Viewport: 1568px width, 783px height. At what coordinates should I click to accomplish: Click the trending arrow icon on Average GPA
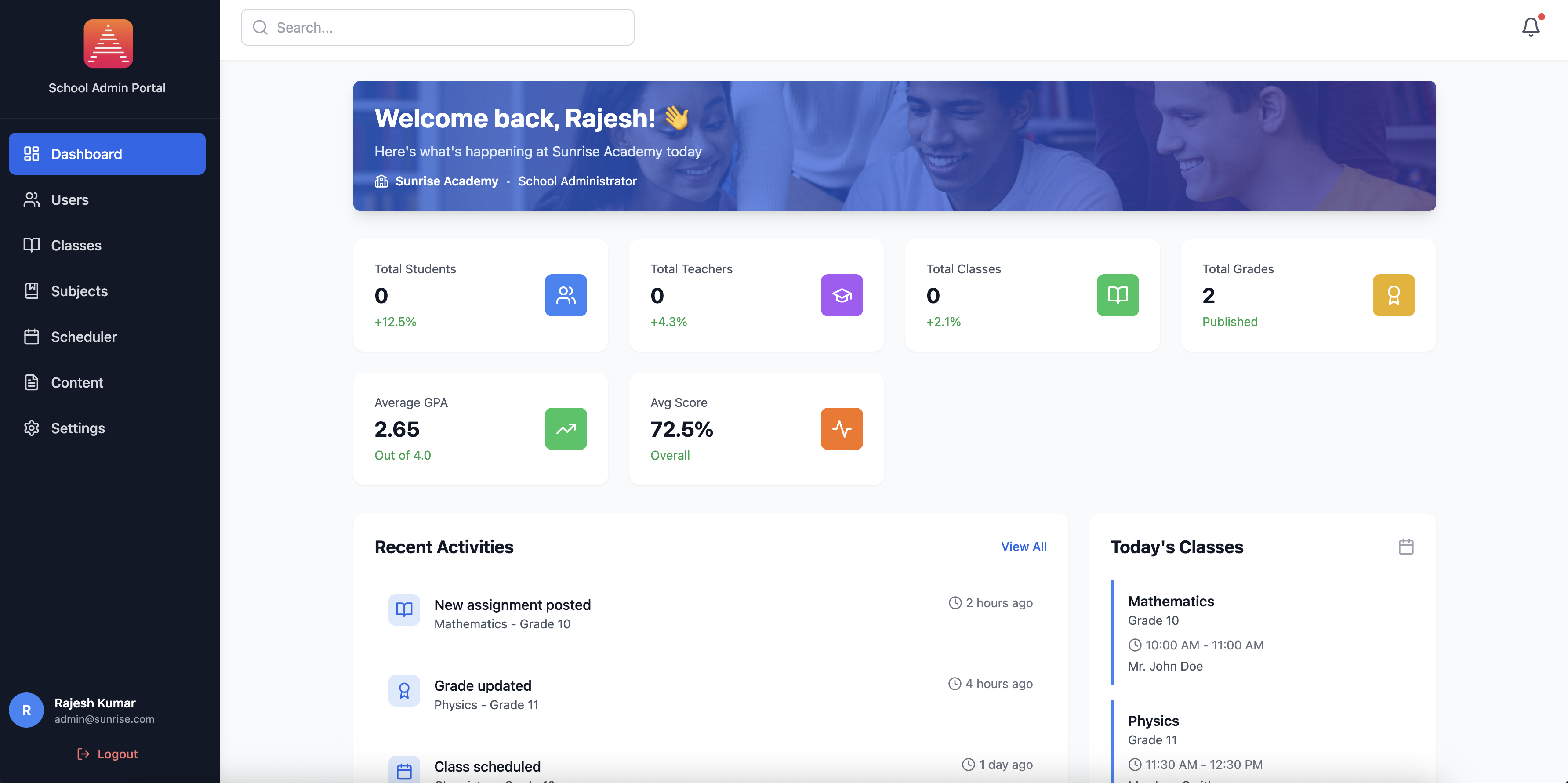(x=566, y=429)
